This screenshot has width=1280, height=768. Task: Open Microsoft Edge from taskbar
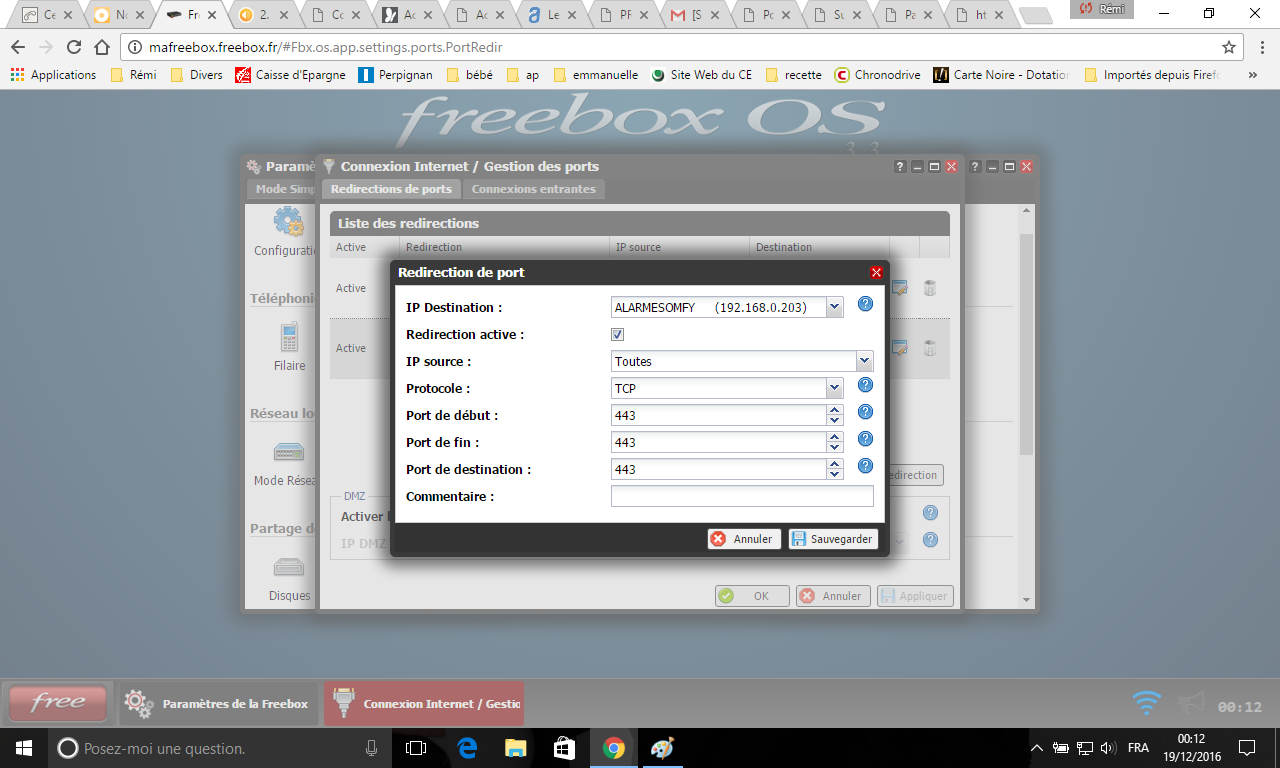[x=467, y=747]
